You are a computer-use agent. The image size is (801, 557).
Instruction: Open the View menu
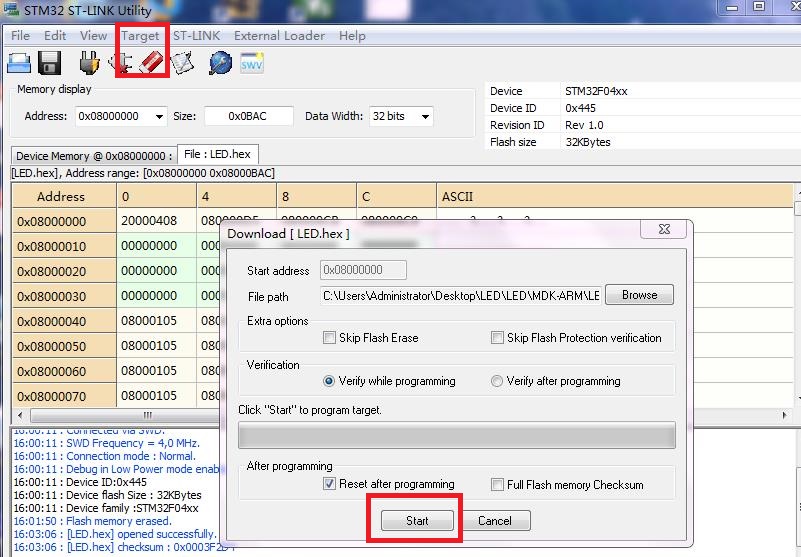[93, 36]
